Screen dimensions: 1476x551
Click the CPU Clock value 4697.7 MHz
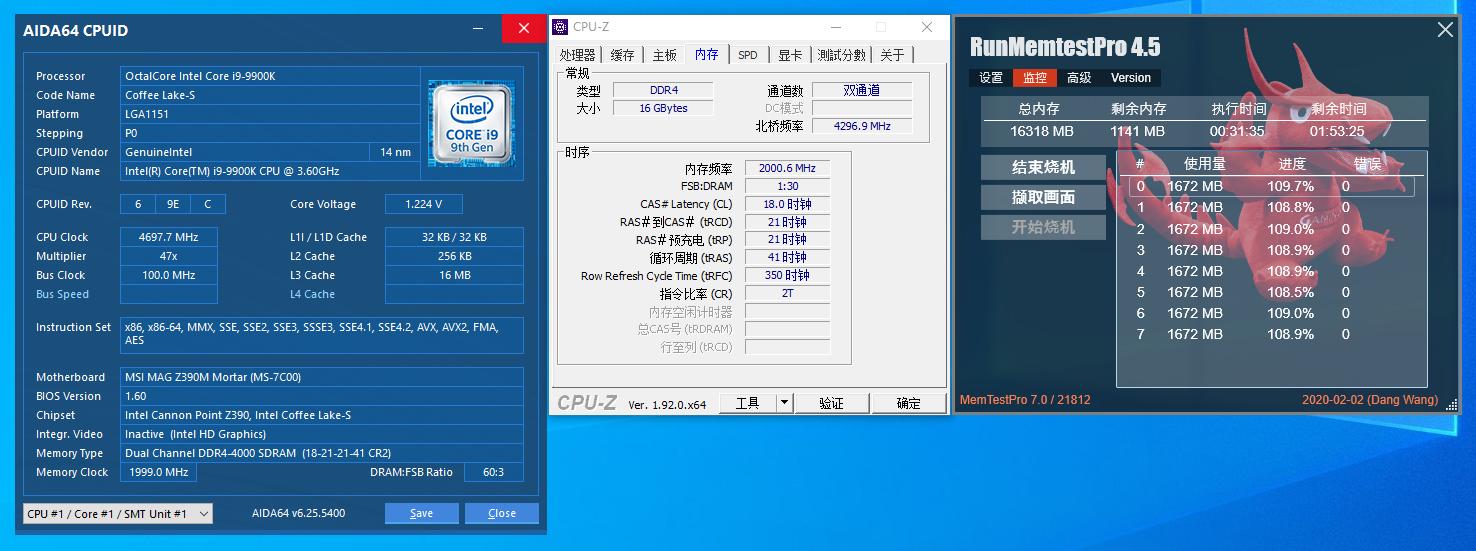click(x=169, y=237)
